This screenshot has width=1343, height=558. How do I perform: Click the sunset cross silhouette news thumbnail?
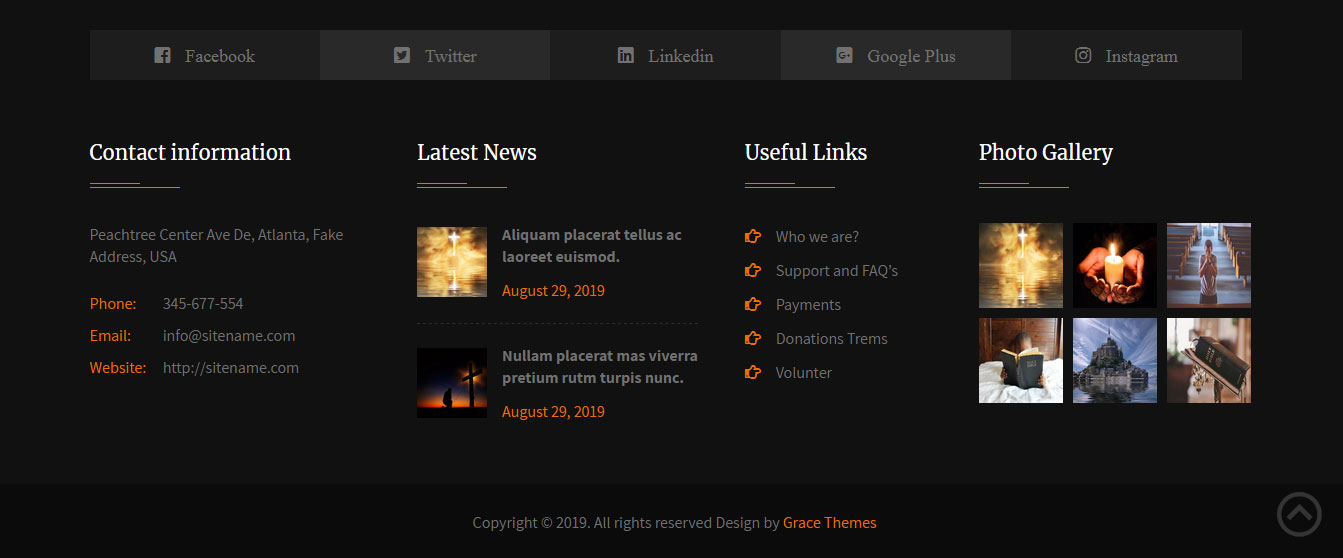[x=452, y=383]
